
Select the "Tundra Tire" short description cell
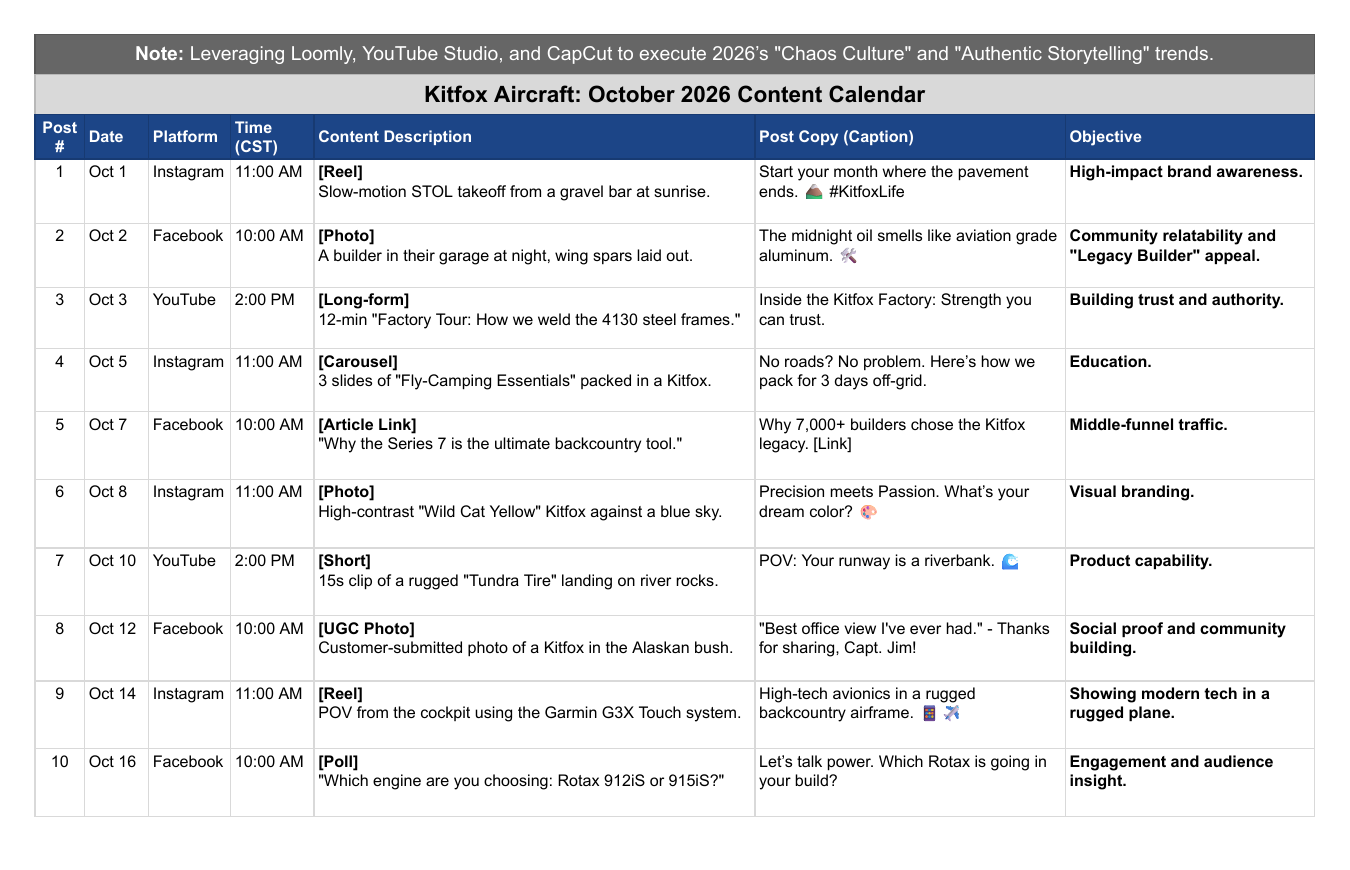534,581
